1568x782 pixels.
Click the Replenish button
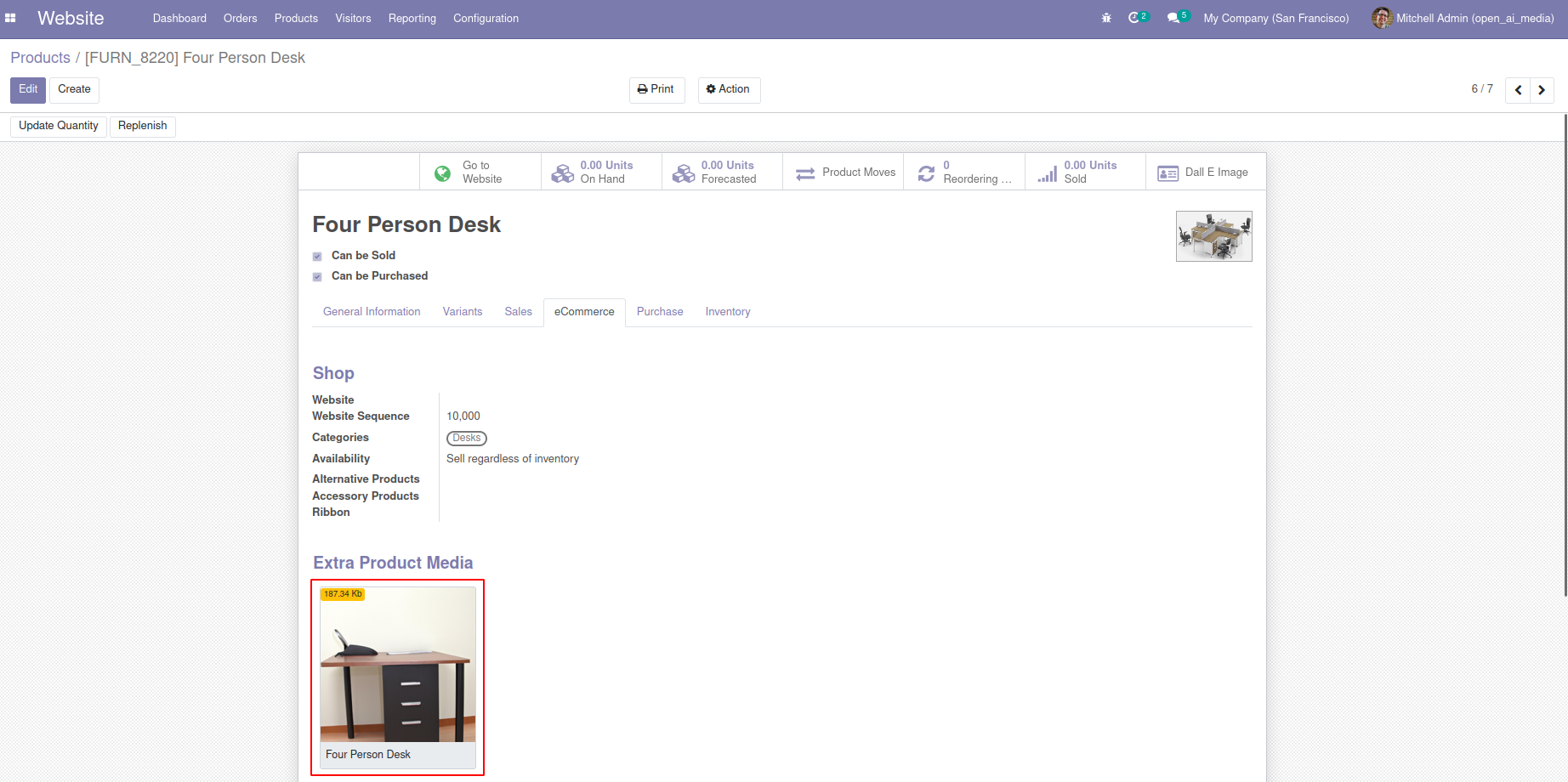click(142, 126)
